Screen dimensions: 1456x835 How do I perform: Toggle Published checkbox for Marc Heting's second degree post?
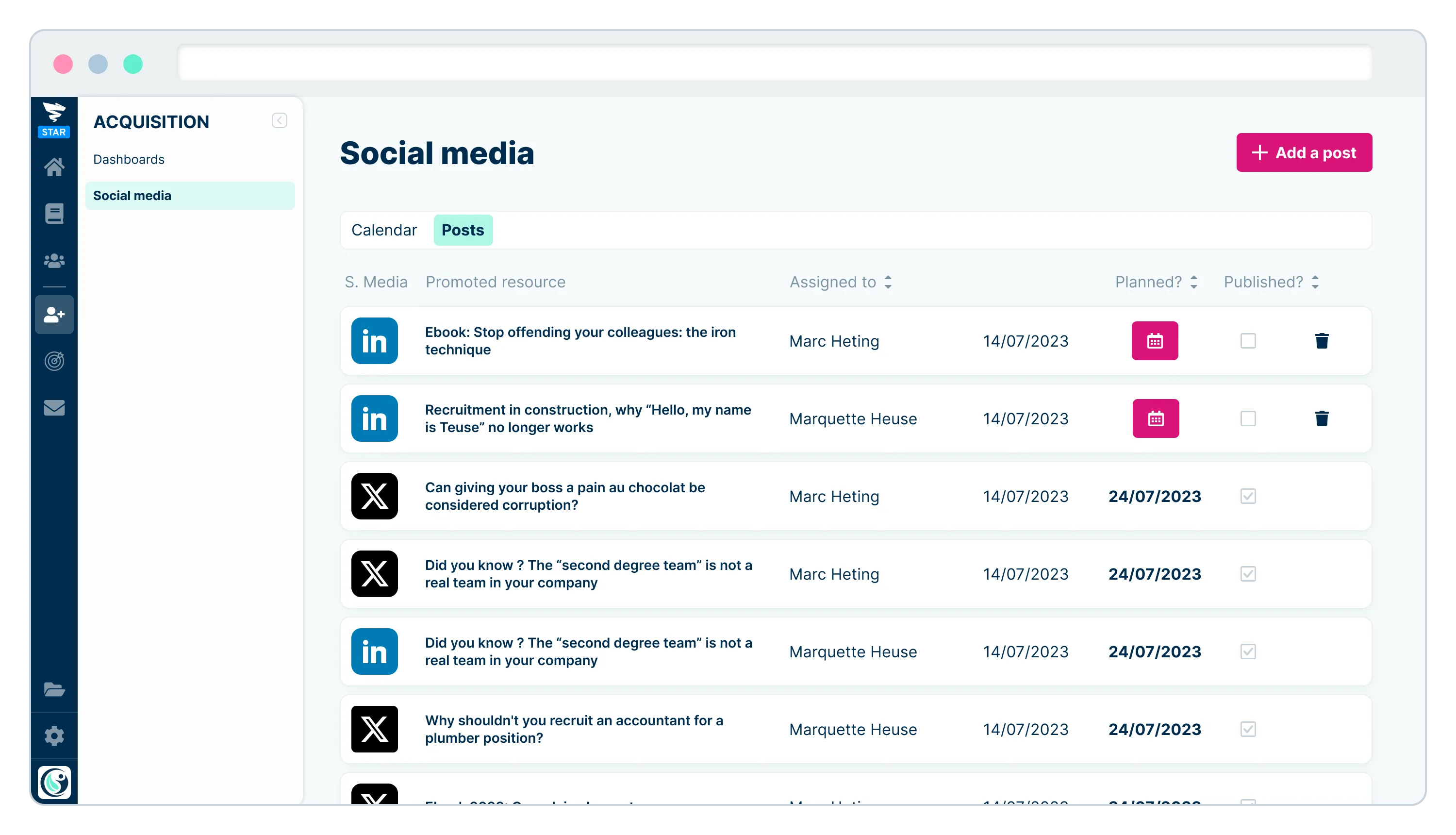coord(1248,573)
